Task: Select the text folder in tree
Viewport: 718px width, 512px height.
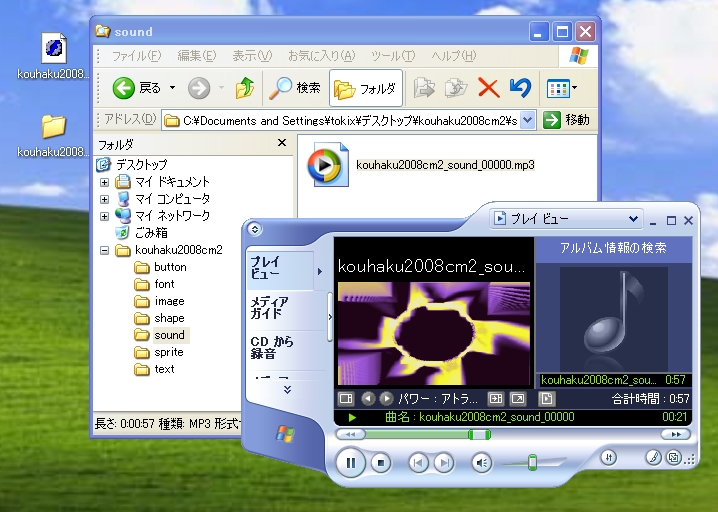Action: [x=164, y=369]
